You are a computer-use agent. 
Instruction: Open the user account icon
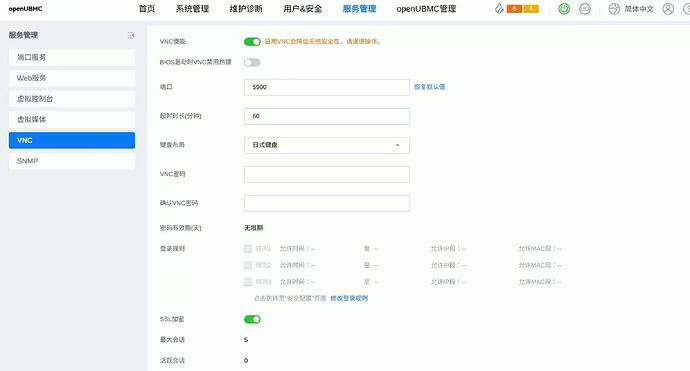(x=668, y=9)
